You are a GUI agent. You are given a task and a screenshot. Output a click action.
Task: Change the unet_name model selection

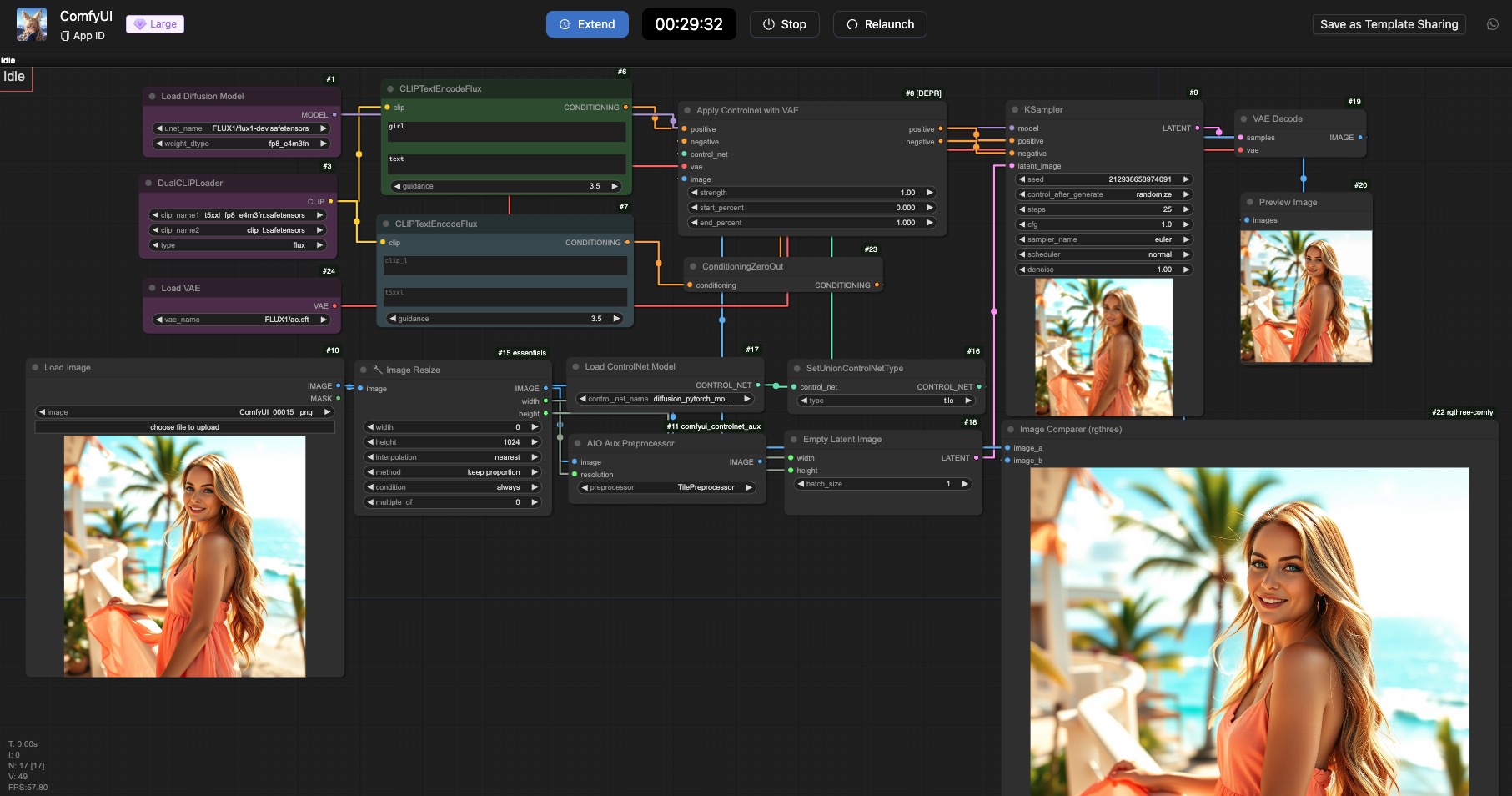242,128
